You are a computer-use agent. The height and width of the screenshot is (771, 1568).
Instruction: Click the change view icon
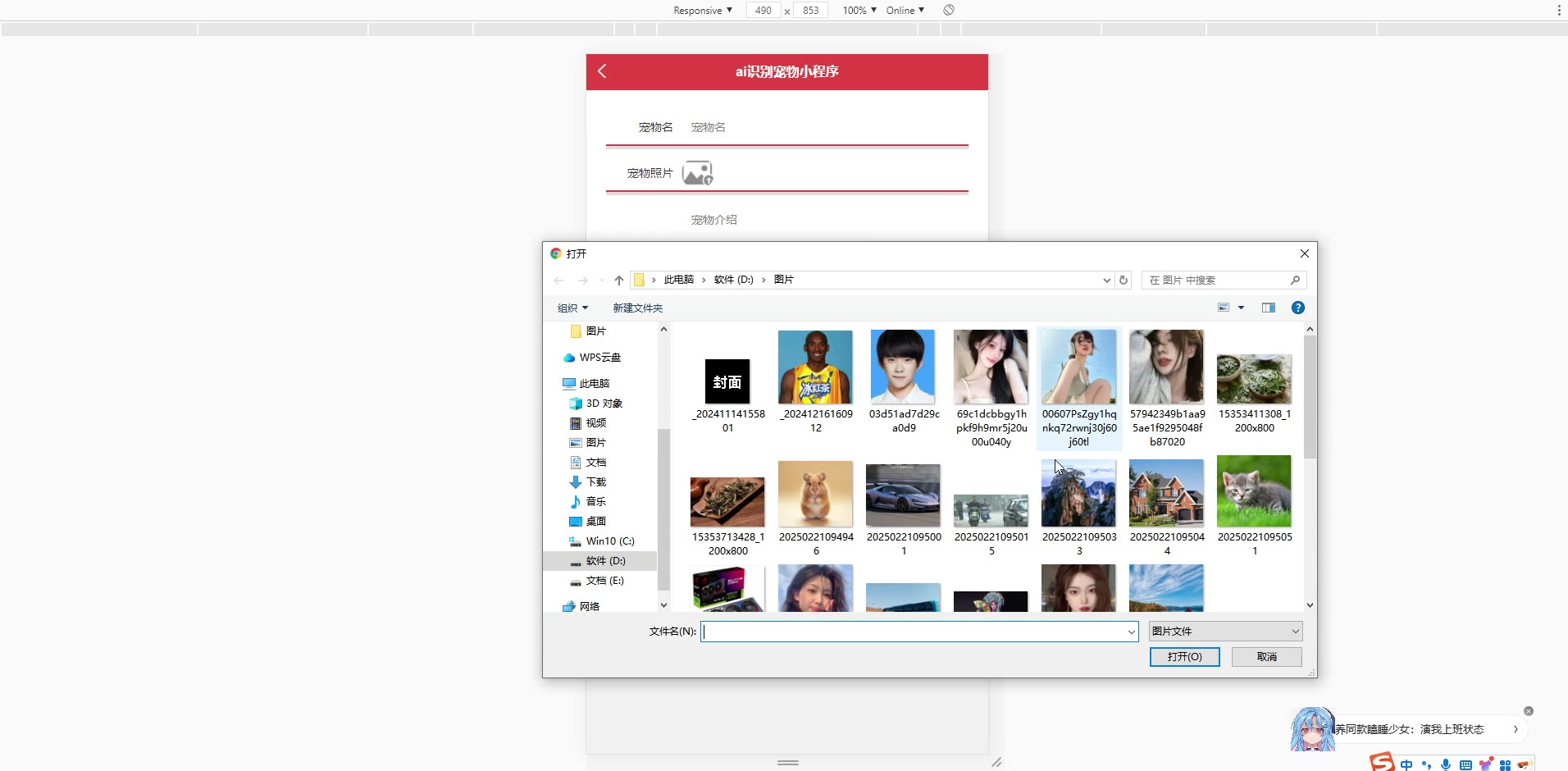pos(1224,308)
